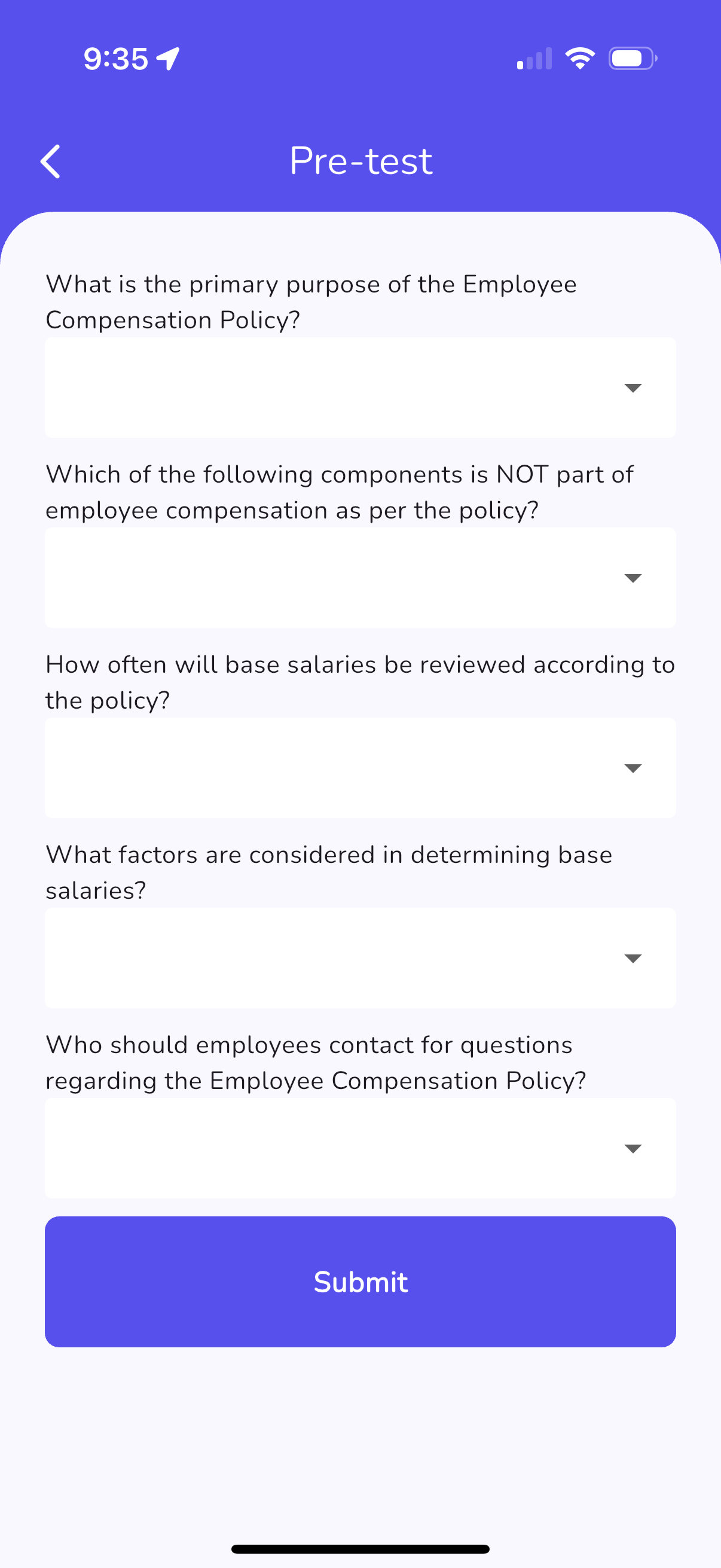
Task: Tap question text about how often salaries reviewed
Action: 360,682
